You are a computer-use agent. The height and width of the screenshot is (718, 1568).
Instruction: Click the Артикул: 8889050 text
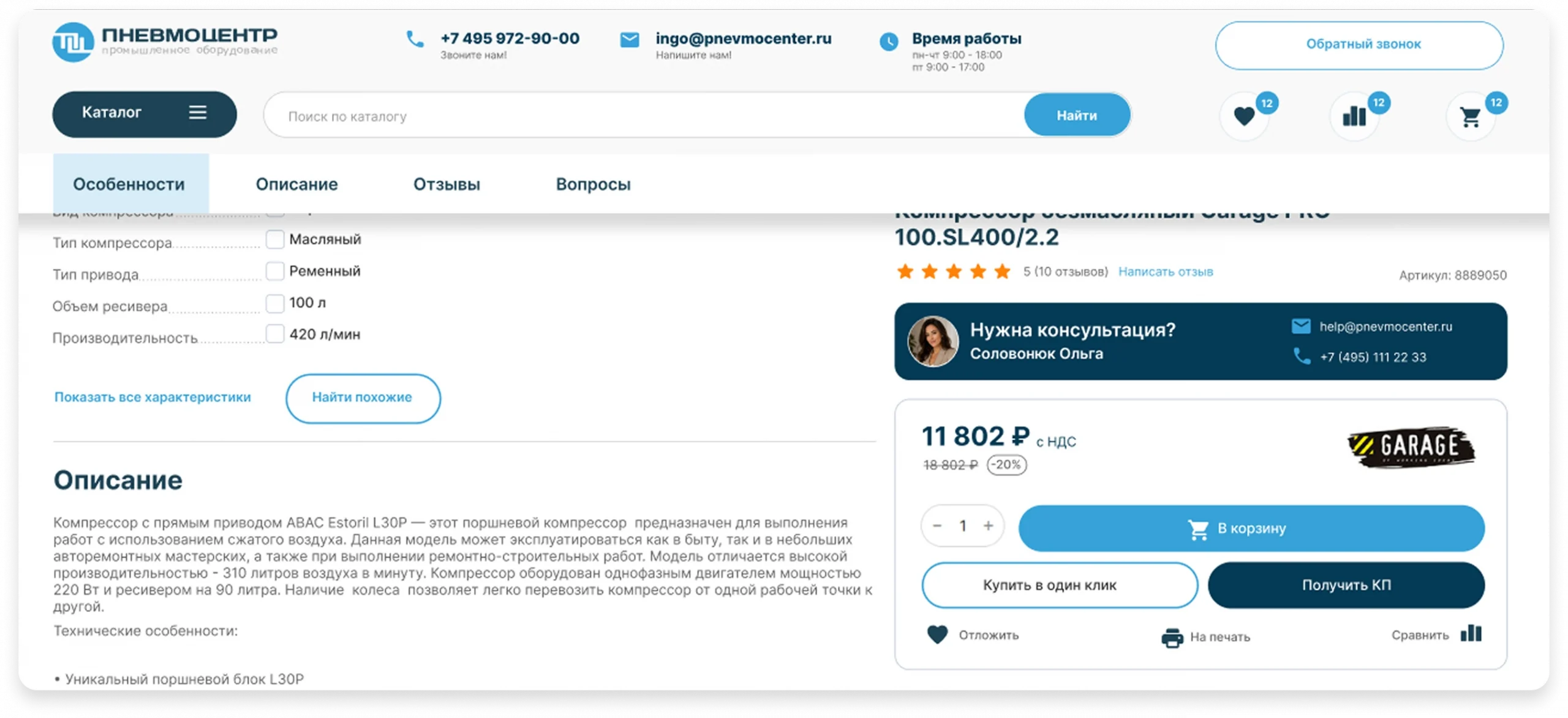coord(1452,275)
